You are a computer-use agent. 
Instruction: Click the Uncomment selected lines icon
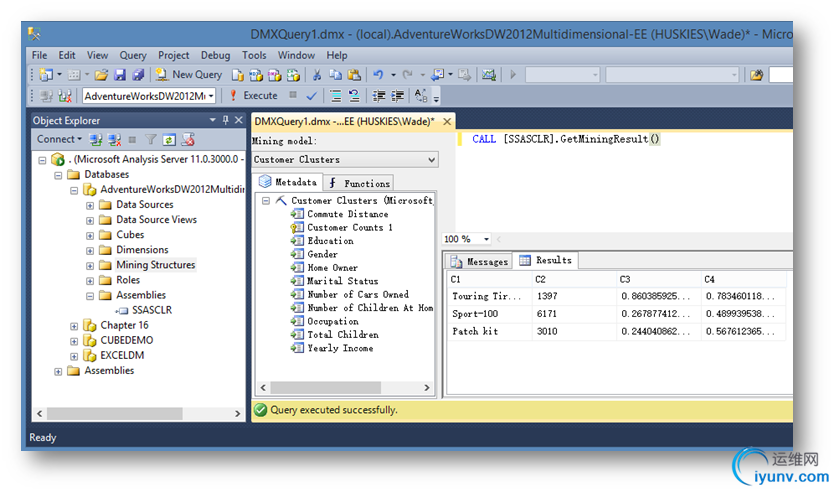(x=354, y=96)
